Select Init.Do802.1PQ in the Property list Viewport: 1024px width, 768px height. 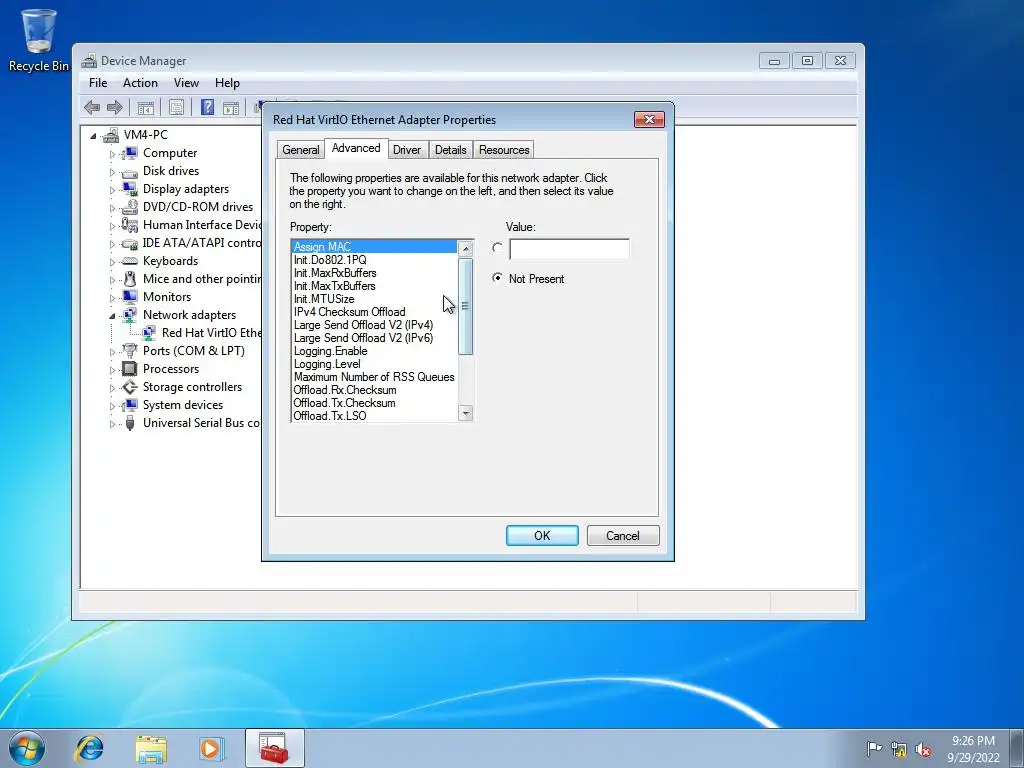coord(374,260)
